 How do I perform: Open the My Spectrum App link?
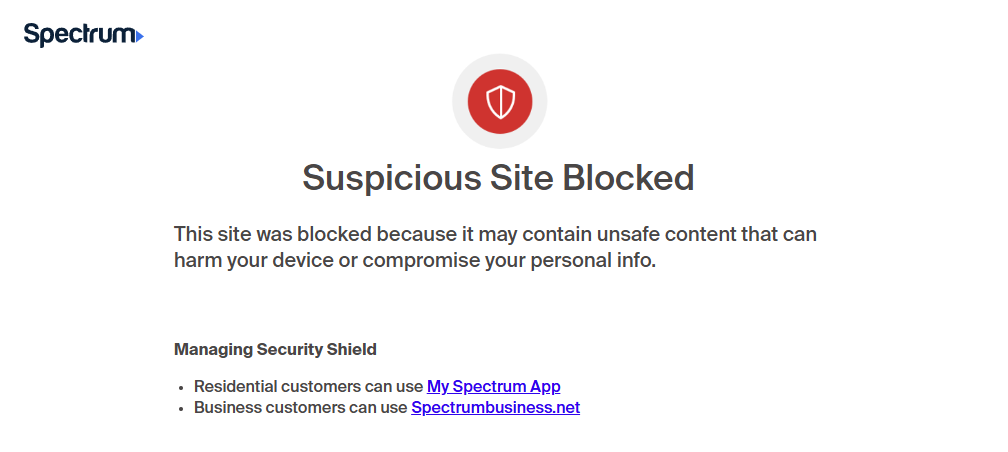tap(493, 386)
